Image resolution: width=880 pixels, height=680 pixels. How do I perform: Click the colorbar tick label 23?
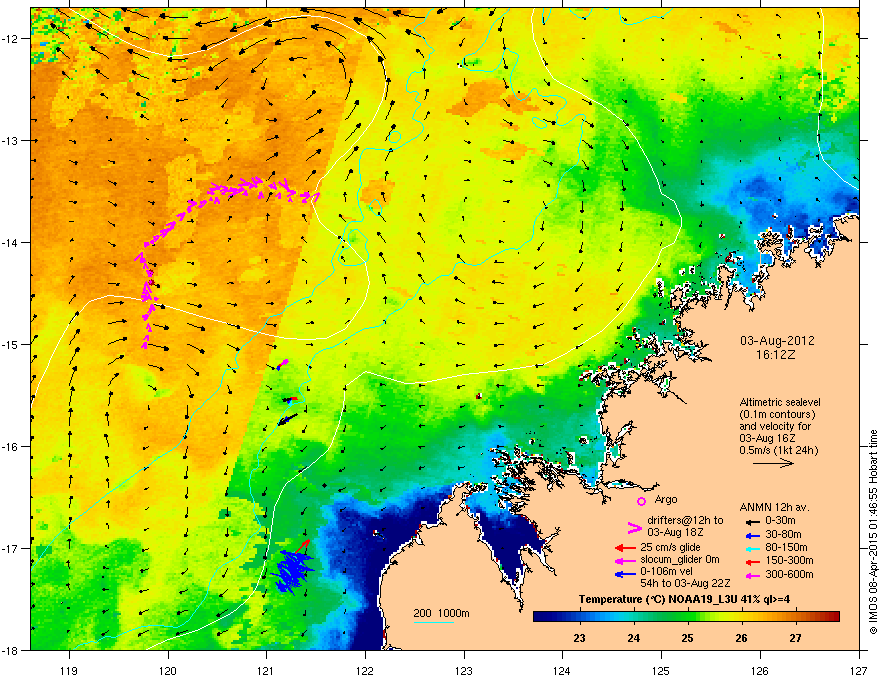point(579,638)
